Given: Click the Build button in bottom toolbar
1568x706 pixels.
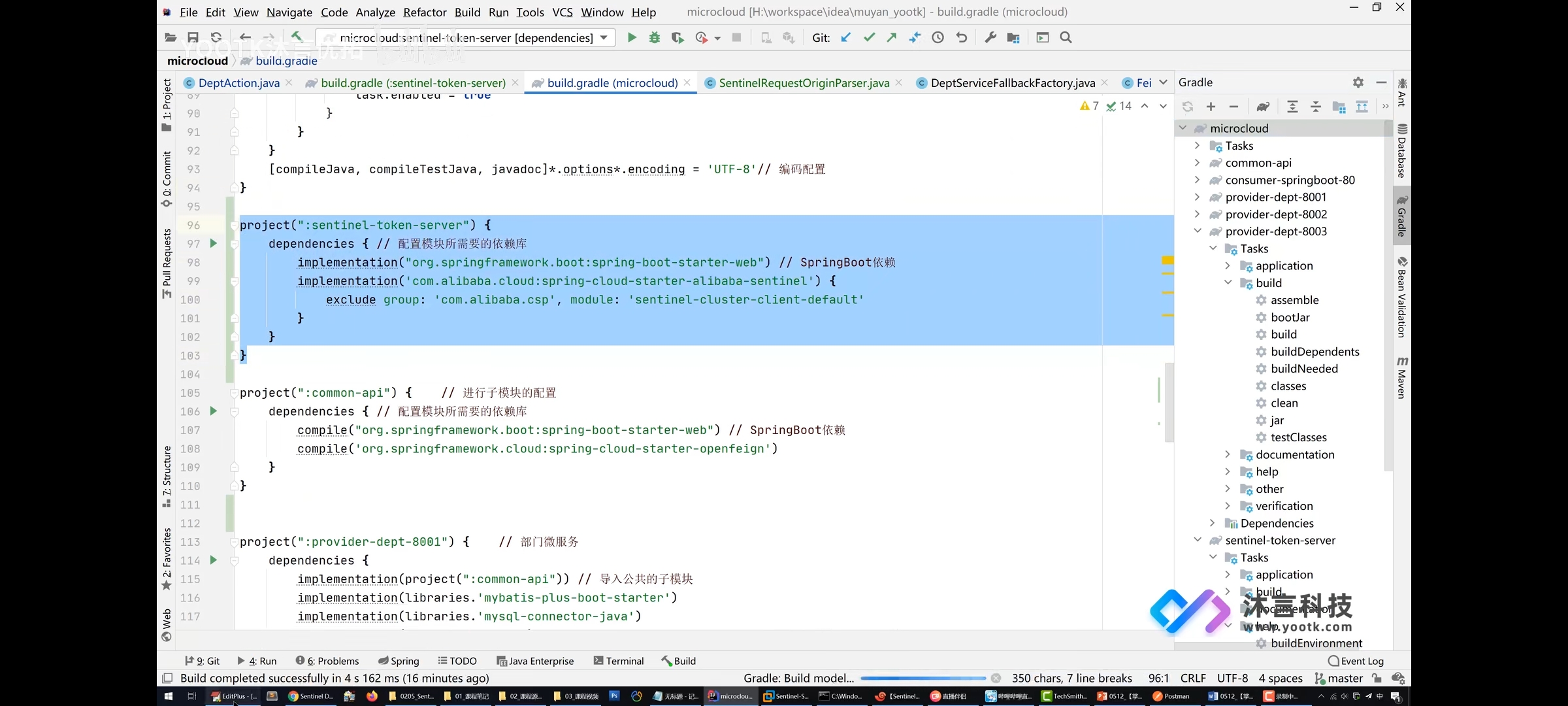Looking at the screenshot, I should (684, 660).
